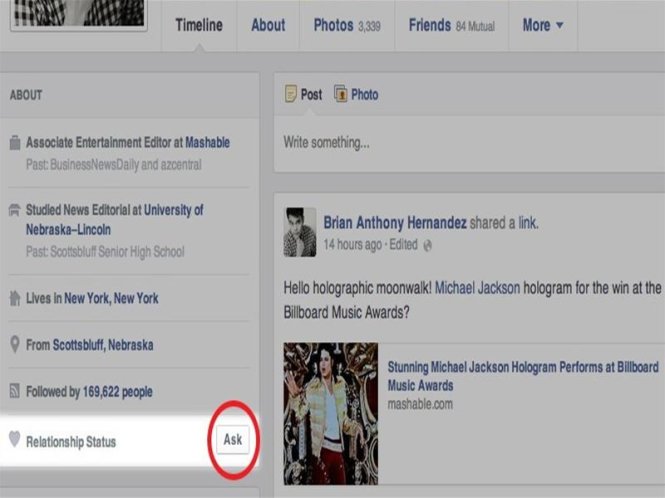Click the Photo upload icon

[341, 94]
